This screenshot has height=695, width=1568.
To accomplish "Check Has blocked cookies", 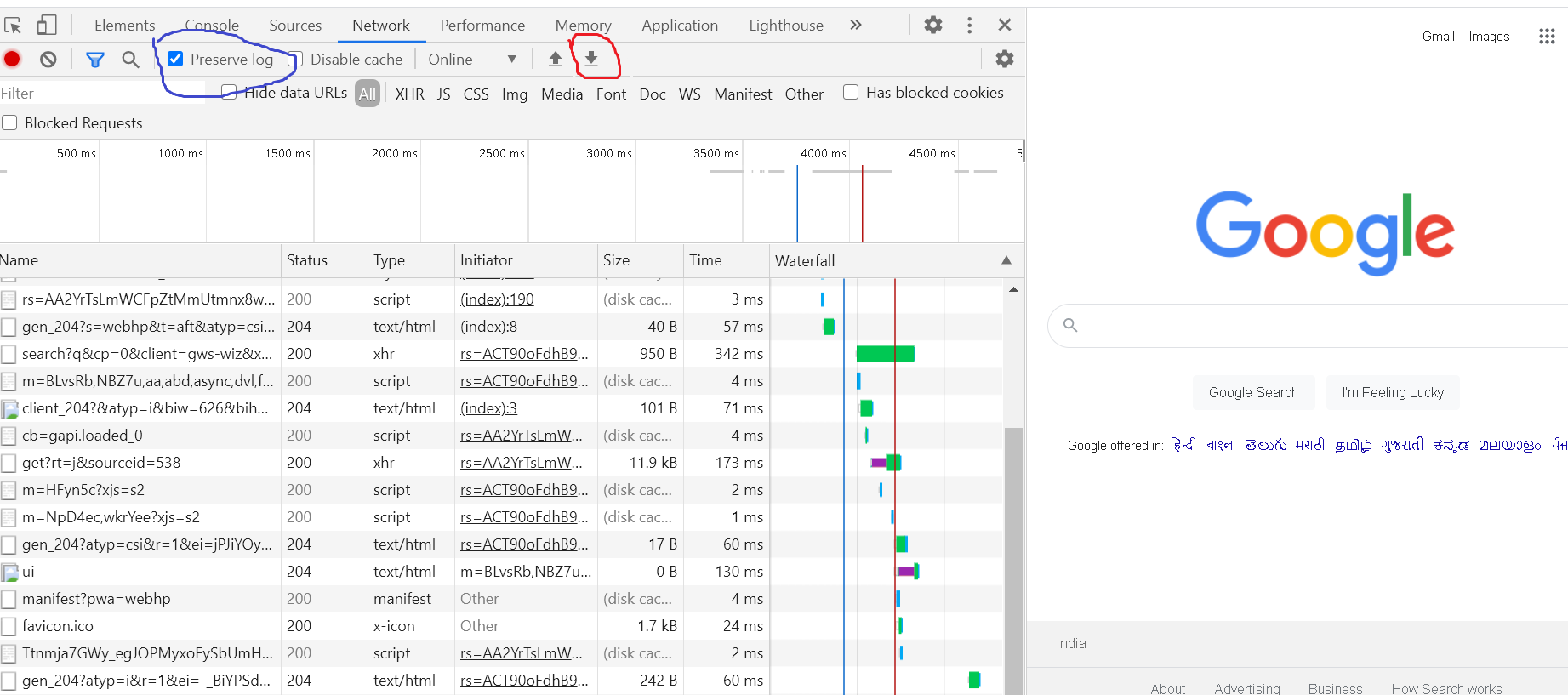I will [851, 92].
